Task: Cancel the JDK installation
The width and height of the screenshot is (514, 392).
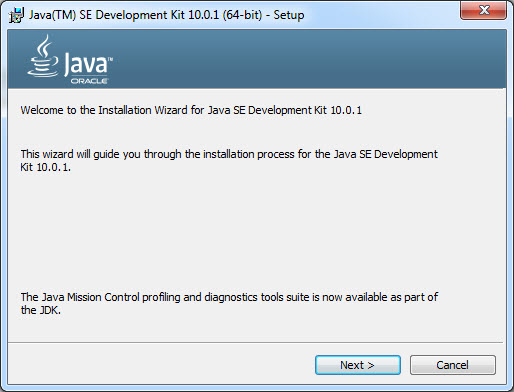Action: [453, 365]
